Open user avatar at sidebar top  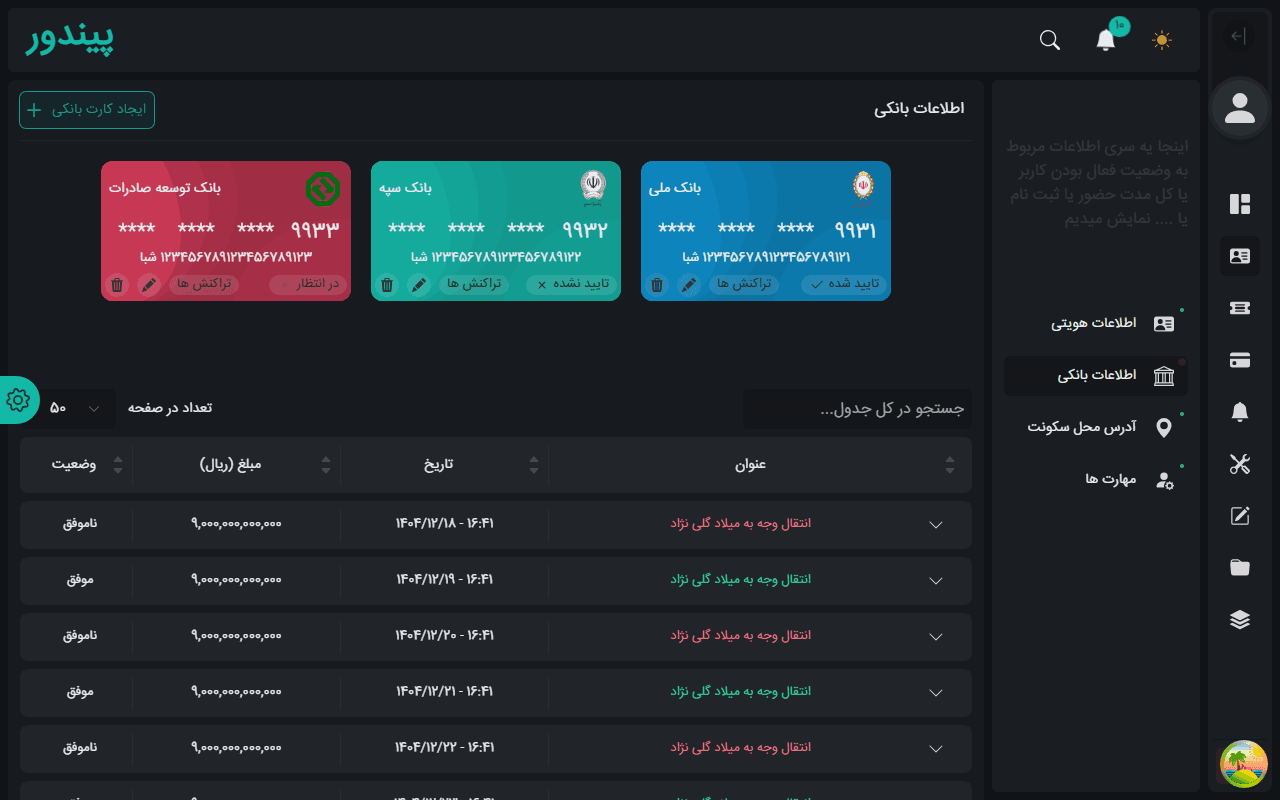pos(1240,107)
